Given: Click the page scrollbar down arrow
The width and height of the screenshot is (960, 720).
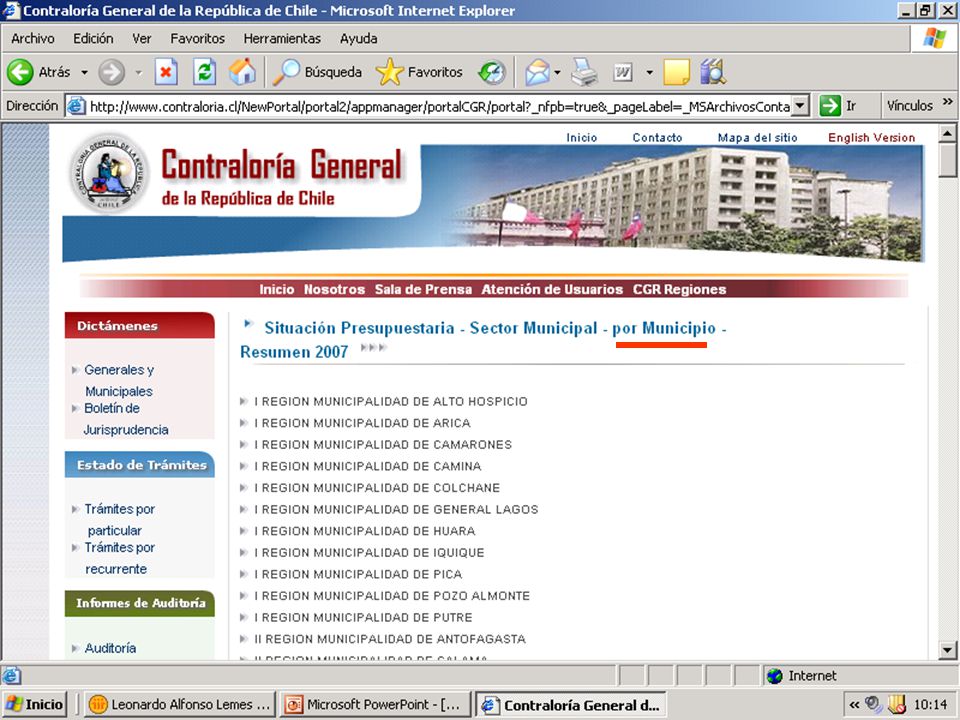Looking at the screenshot, I should (947, 650).
